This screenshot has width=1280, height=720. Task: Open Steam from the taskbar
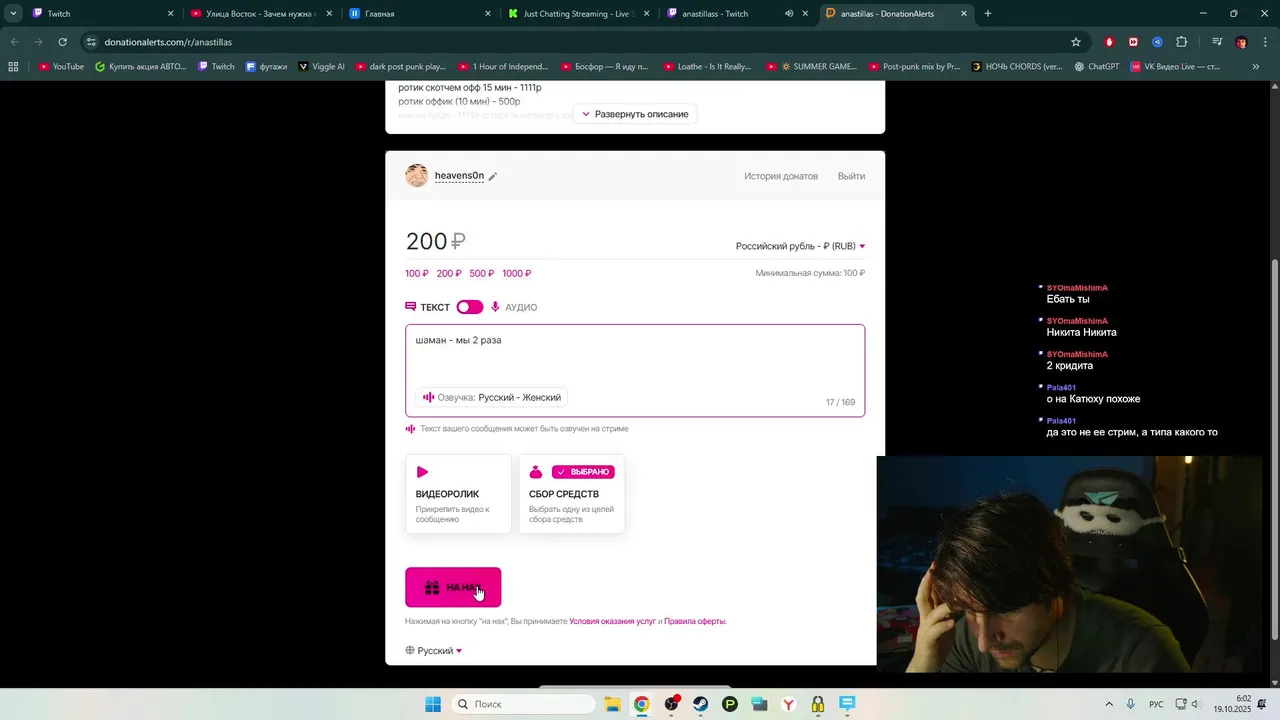pyautogui.click(x=700, y=704)
